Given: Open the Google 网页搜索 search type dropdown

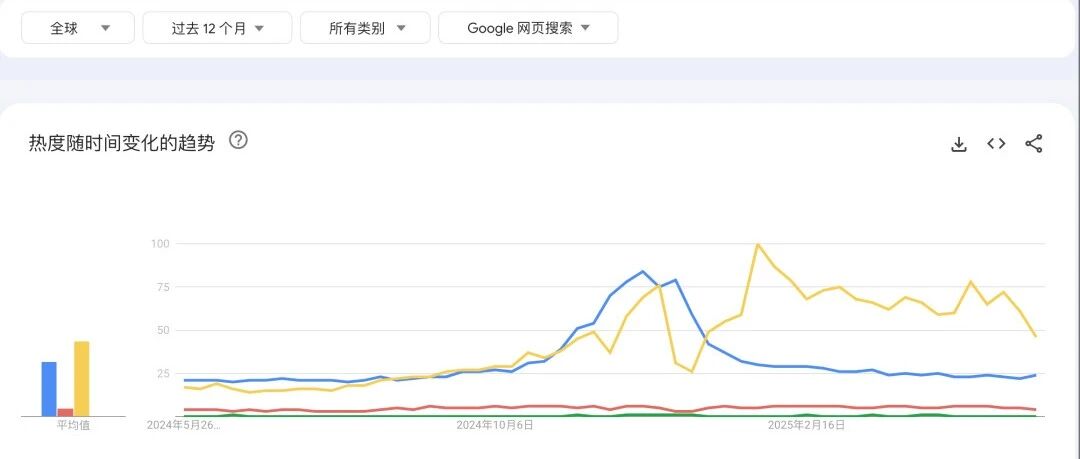Looking at the screenshot, I should click(x=528, y=28).
